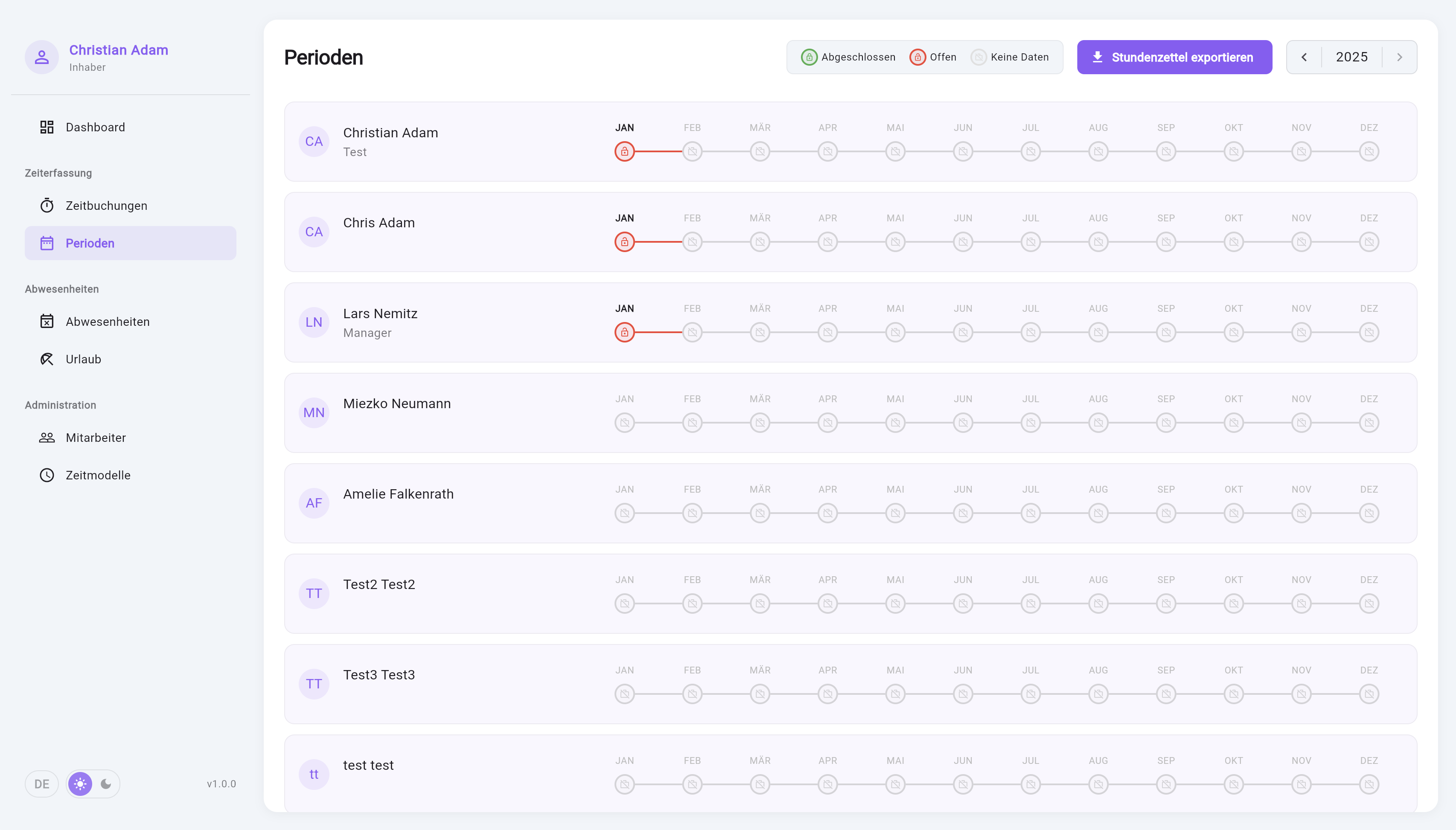Select Chris Adam's FEB timeline marker
Image resolution: width=1456 pixels, height=830 pixels.
click(692, 242)
